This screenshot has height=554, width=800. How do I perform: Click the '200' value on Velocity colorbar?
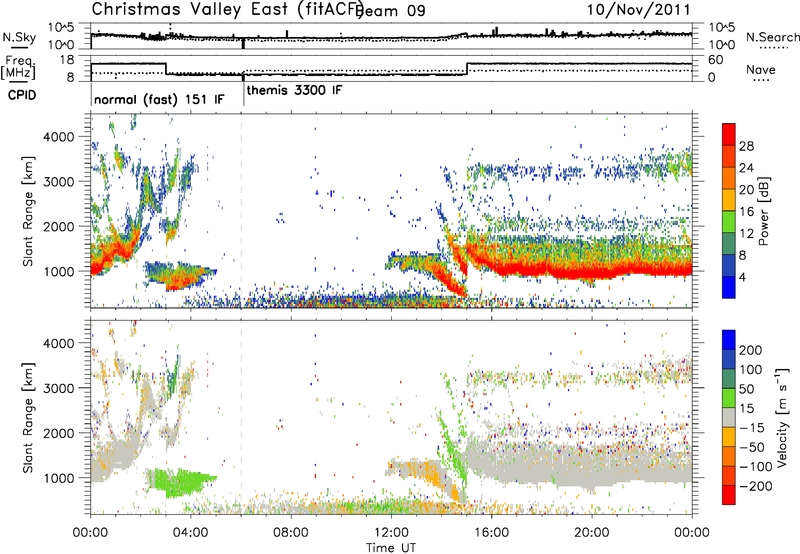coord(751,350)
